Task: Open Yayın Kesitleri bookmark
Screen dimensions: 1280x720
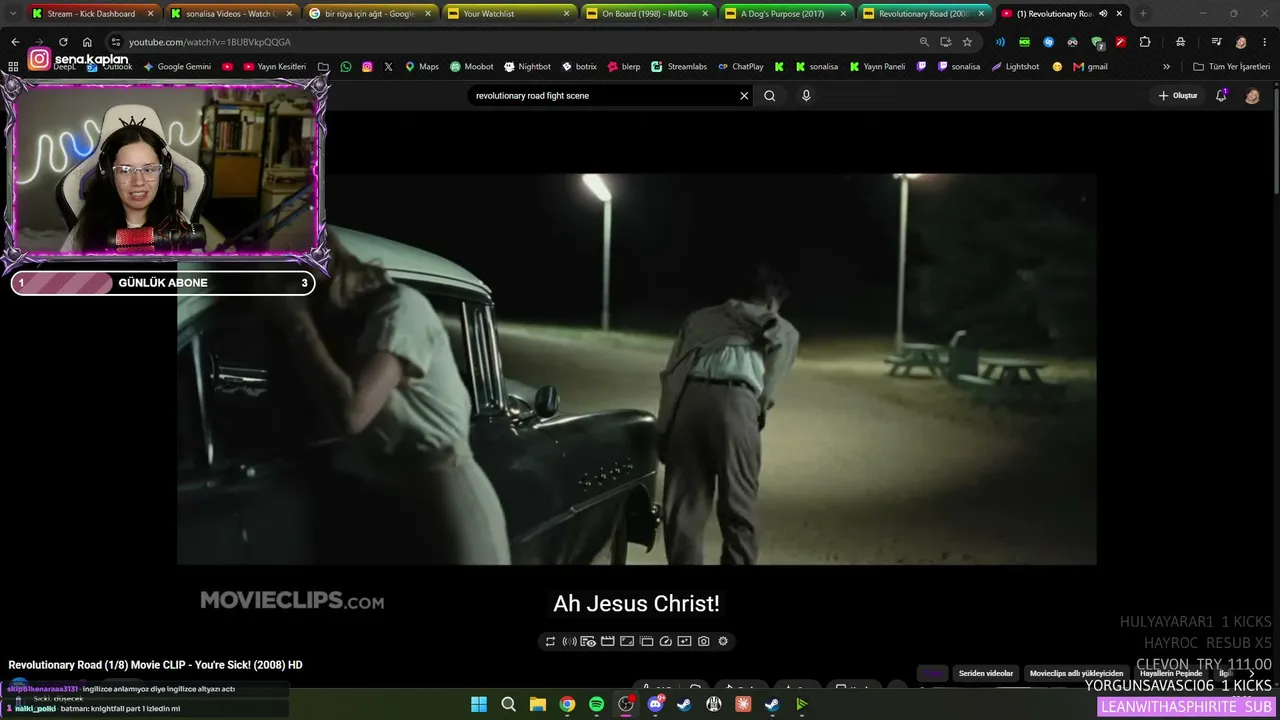Action: coord(274,67)
